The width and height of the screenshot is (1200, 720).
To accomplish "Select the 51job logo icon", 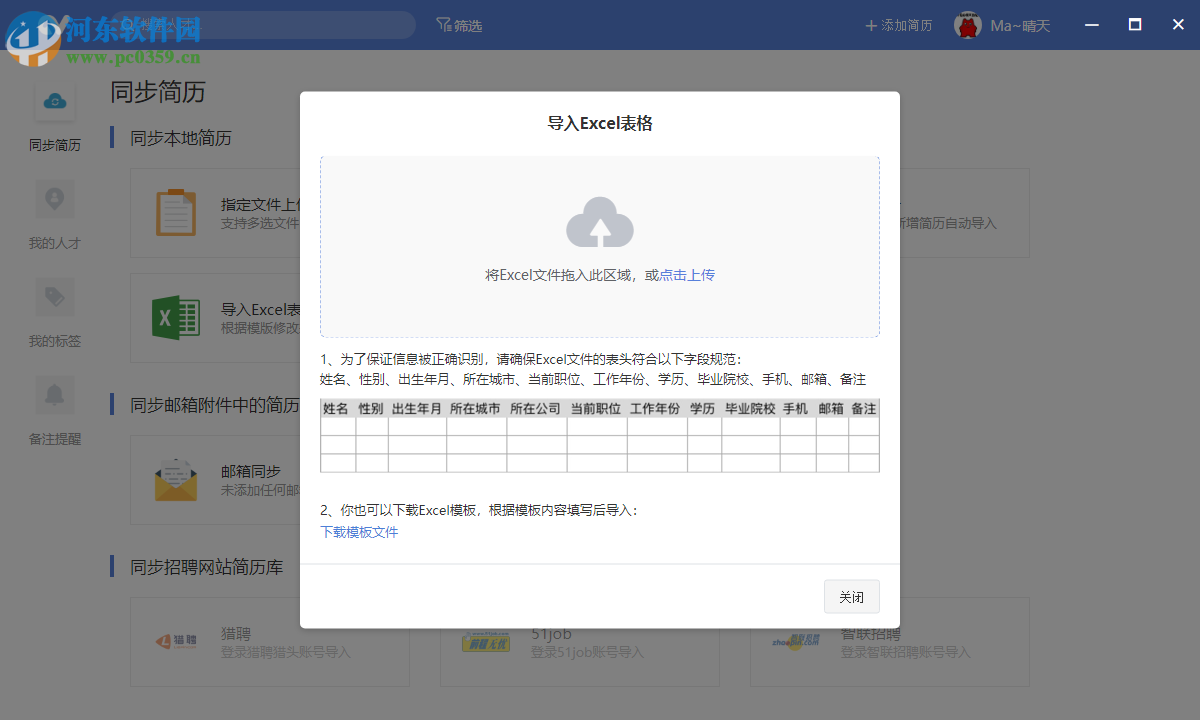I will tap(485, 641).
